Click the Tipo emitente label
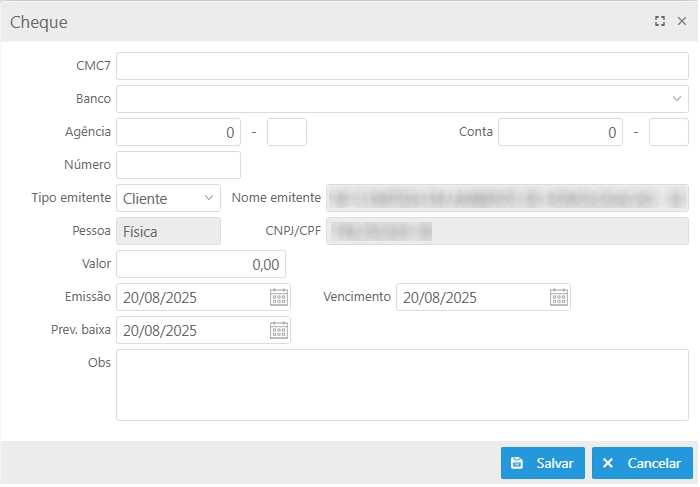This screenshot has height=487, width=700. 71,198
